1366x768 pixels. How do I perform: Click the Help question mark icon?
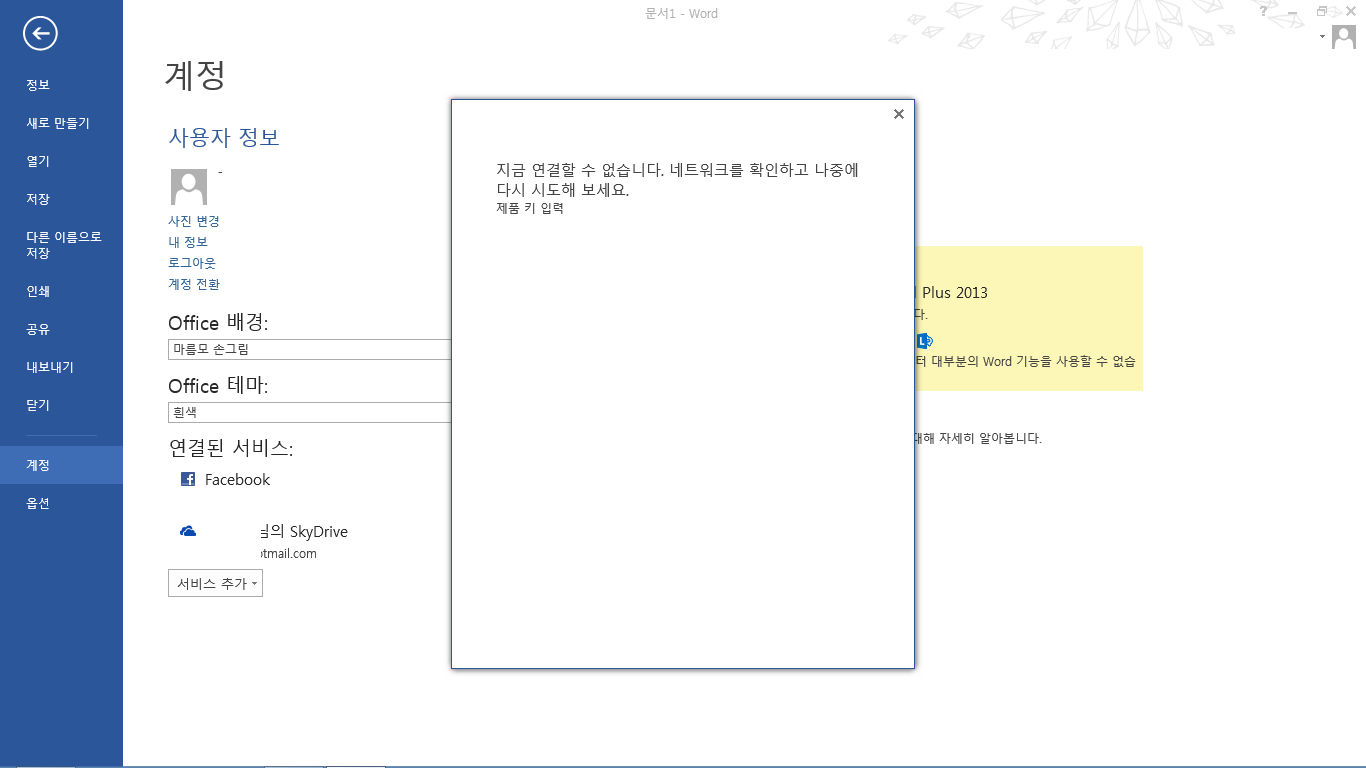tap(1263, 12)
